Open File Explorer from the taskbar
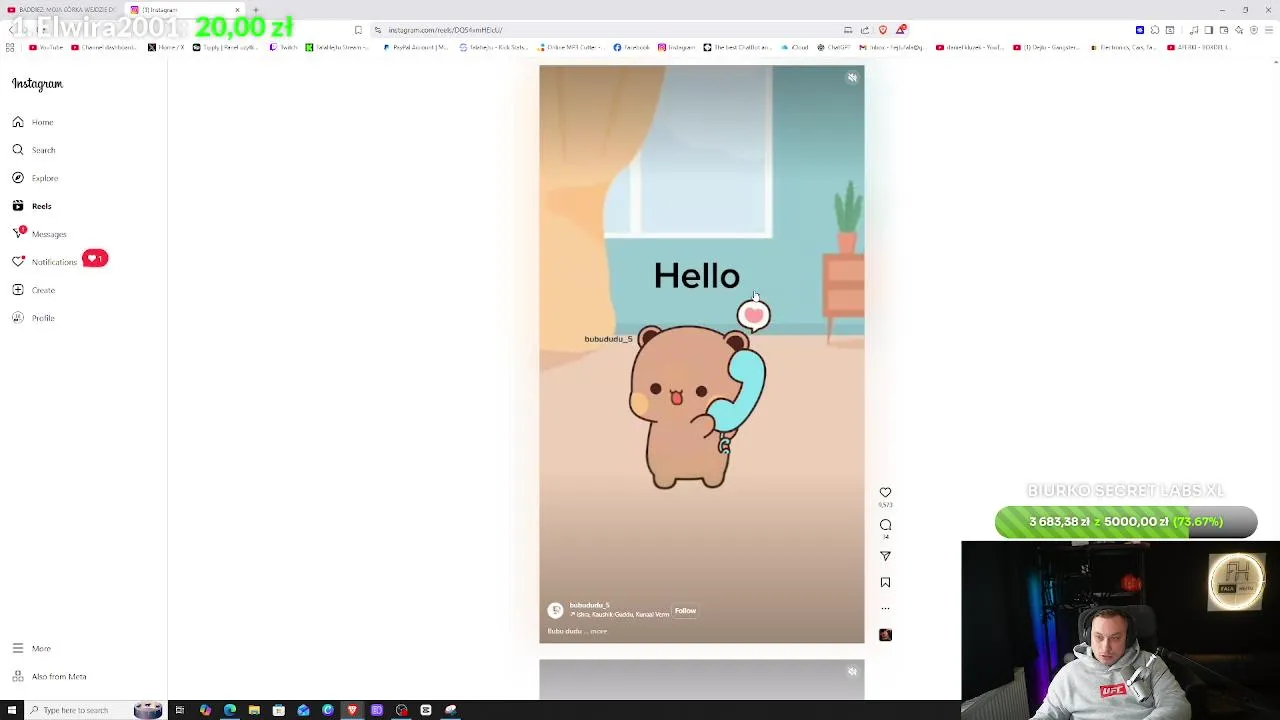The width and height of the screenshot is (1280, 720). click(254, 710)
